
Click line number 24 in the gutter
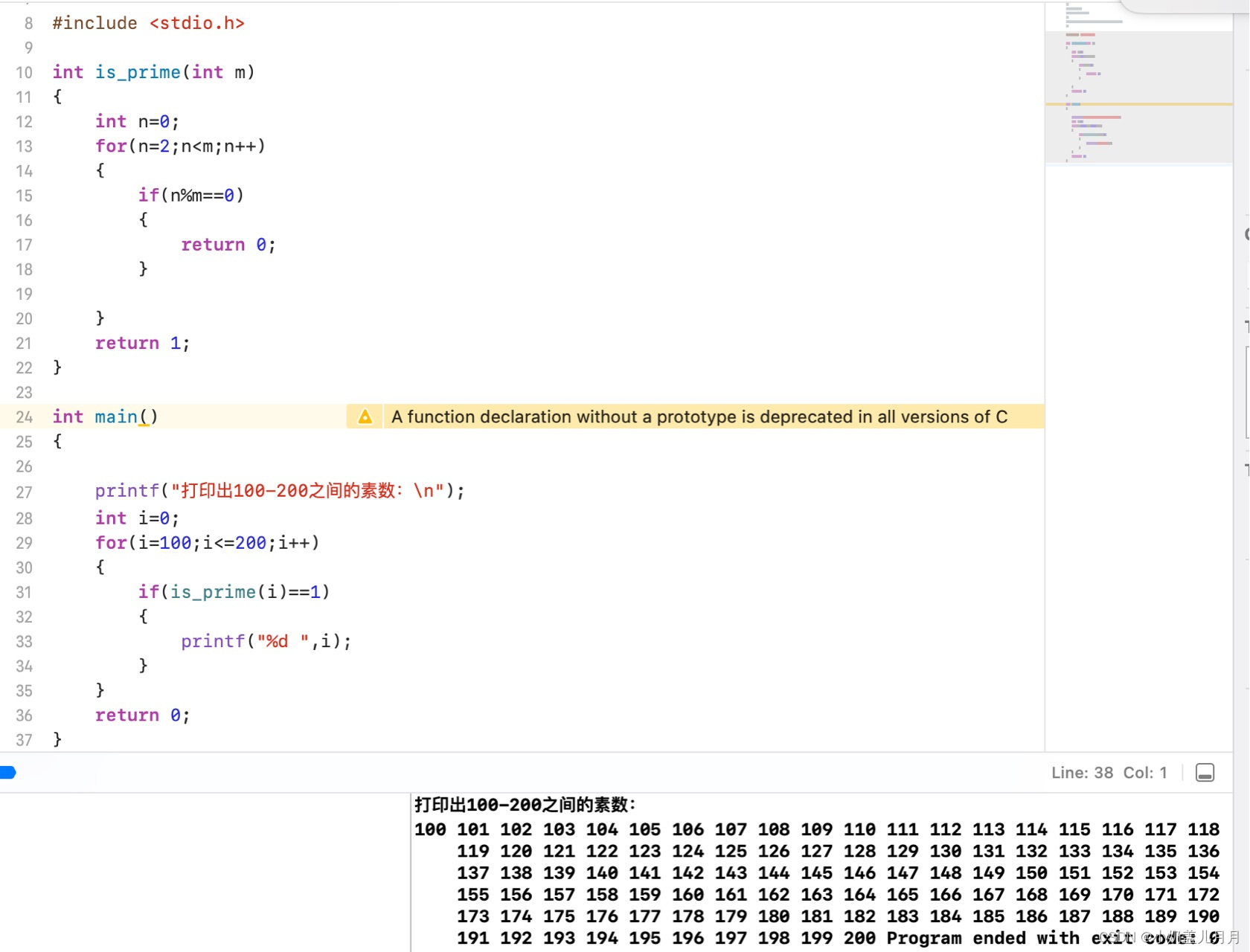(24, 417)
